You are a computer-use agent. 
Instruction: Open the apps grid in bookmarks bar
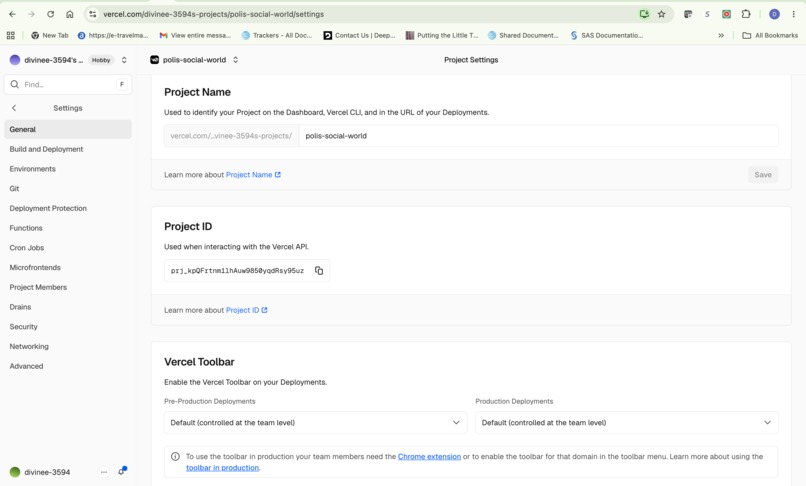(10, 35)
